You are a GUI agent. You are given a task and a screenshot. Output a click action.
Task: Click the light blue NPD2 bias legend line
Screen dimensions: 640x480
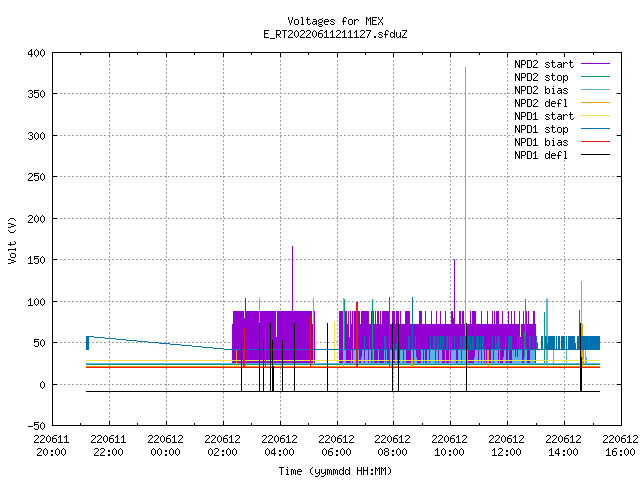point(595,90)
